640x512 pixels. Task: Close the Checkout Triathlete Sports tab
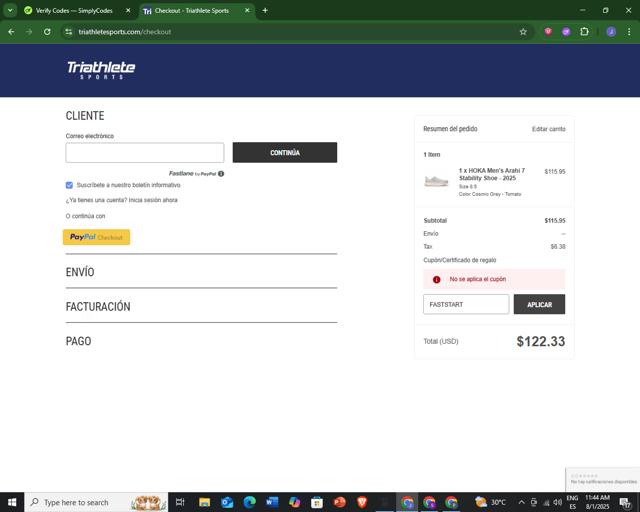coord(247,11)
